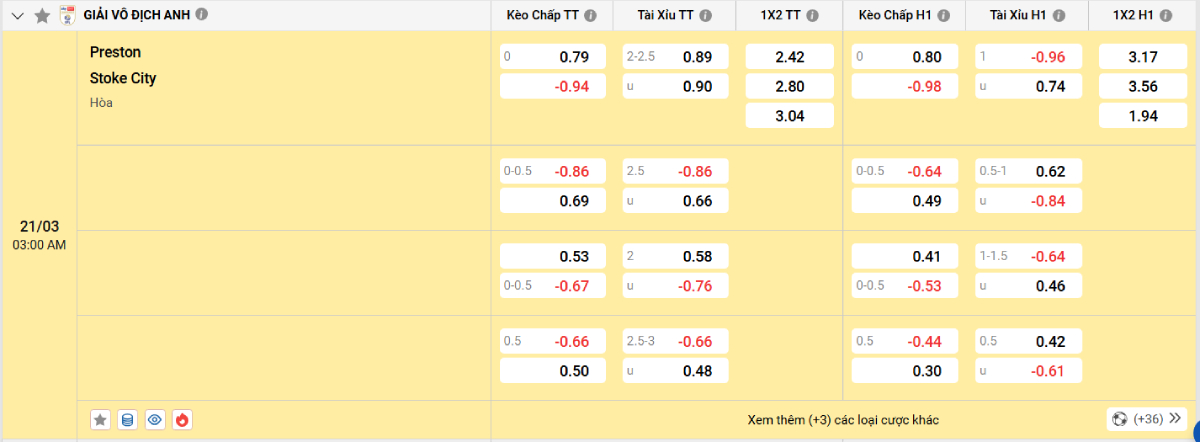Screen dimensions: 1200x442
Task: Choose Tài Xỉu TT 2-2.5 over at 0.89
Action: (x=675, y=57)
